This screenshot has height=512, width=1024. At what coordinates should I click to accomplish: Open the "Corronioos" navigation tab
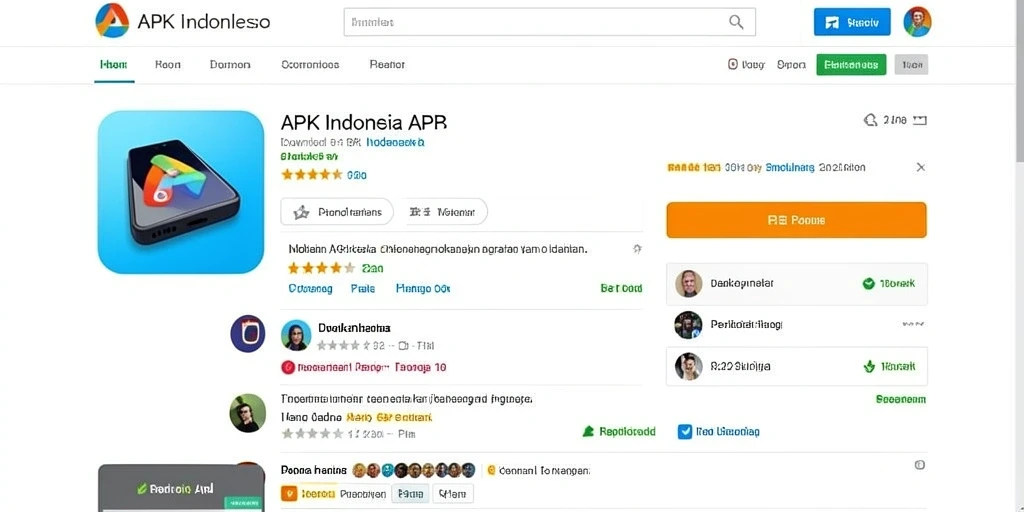(x=310, y=65)
